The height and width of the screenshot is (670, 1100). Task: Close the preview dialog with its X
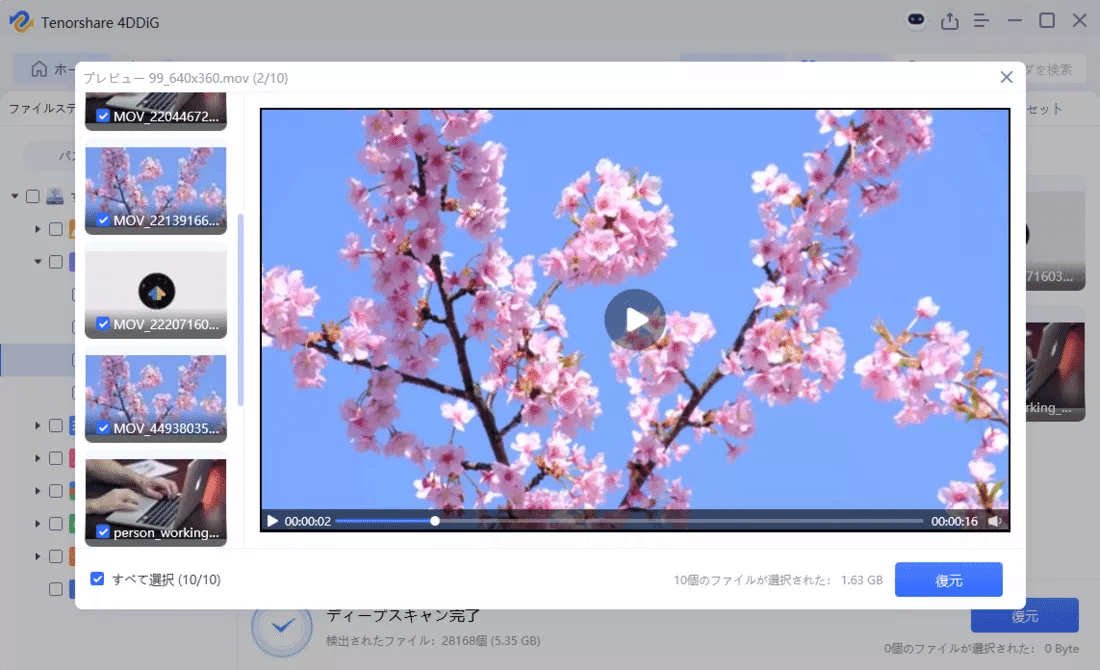pos(1007,77)
